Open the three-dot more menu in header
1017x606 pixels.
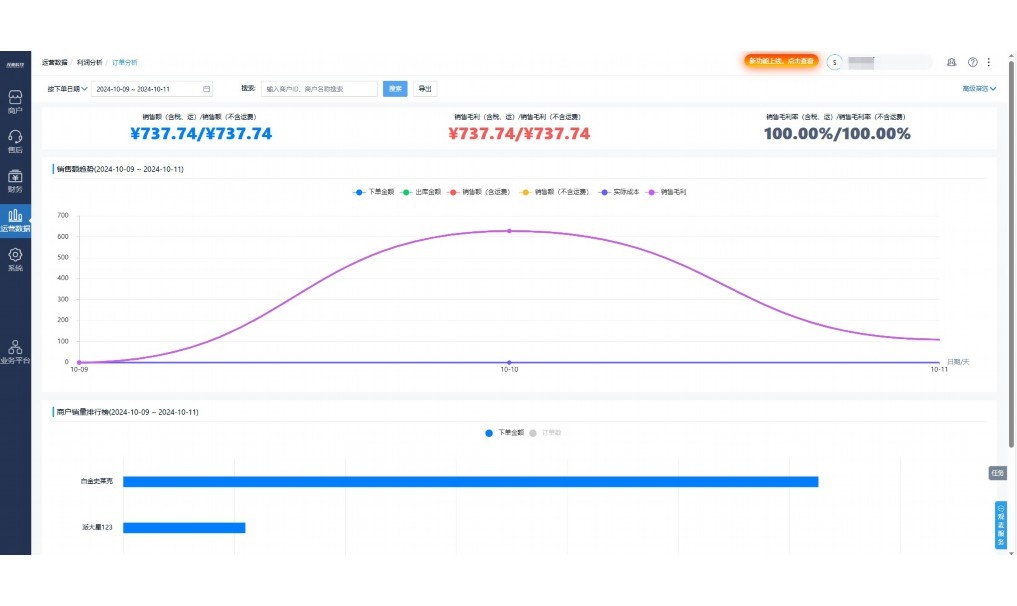click(x=989, y=62)
